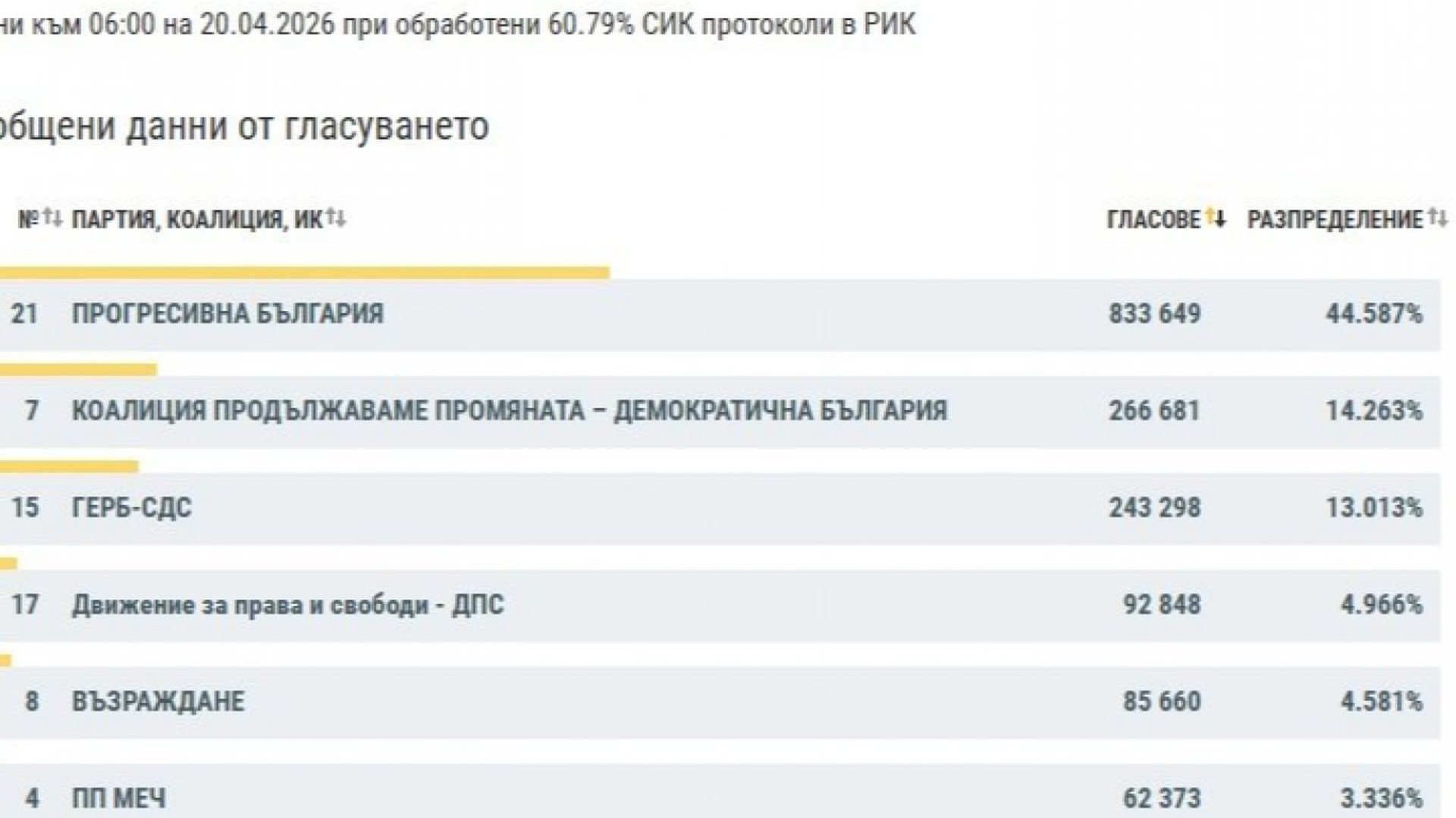Click the 44.587% distribution value
The image size is (1456, 818).
(1373, 314)
